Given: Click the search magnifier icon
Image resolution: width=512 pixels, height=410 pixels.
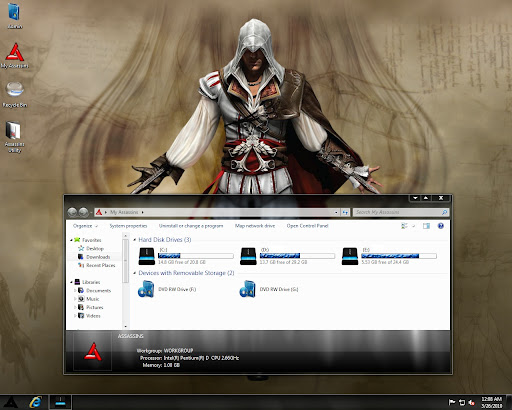Looking at the screenshot, I should (444, 212).
